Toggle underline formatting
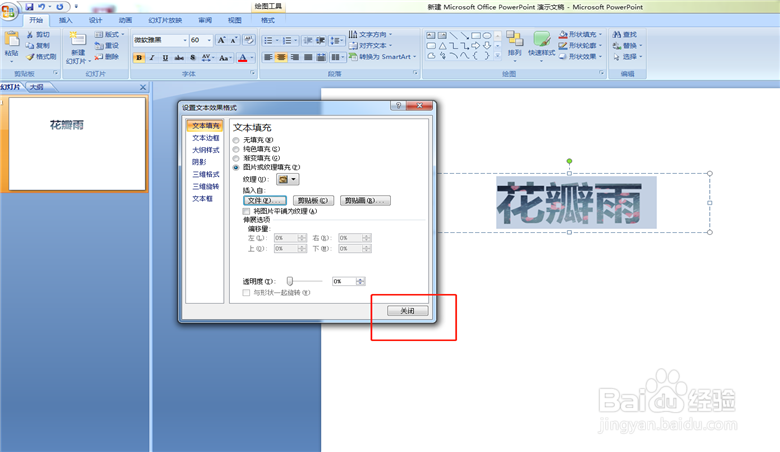This screenshot has height=452, width=780. 165,58
